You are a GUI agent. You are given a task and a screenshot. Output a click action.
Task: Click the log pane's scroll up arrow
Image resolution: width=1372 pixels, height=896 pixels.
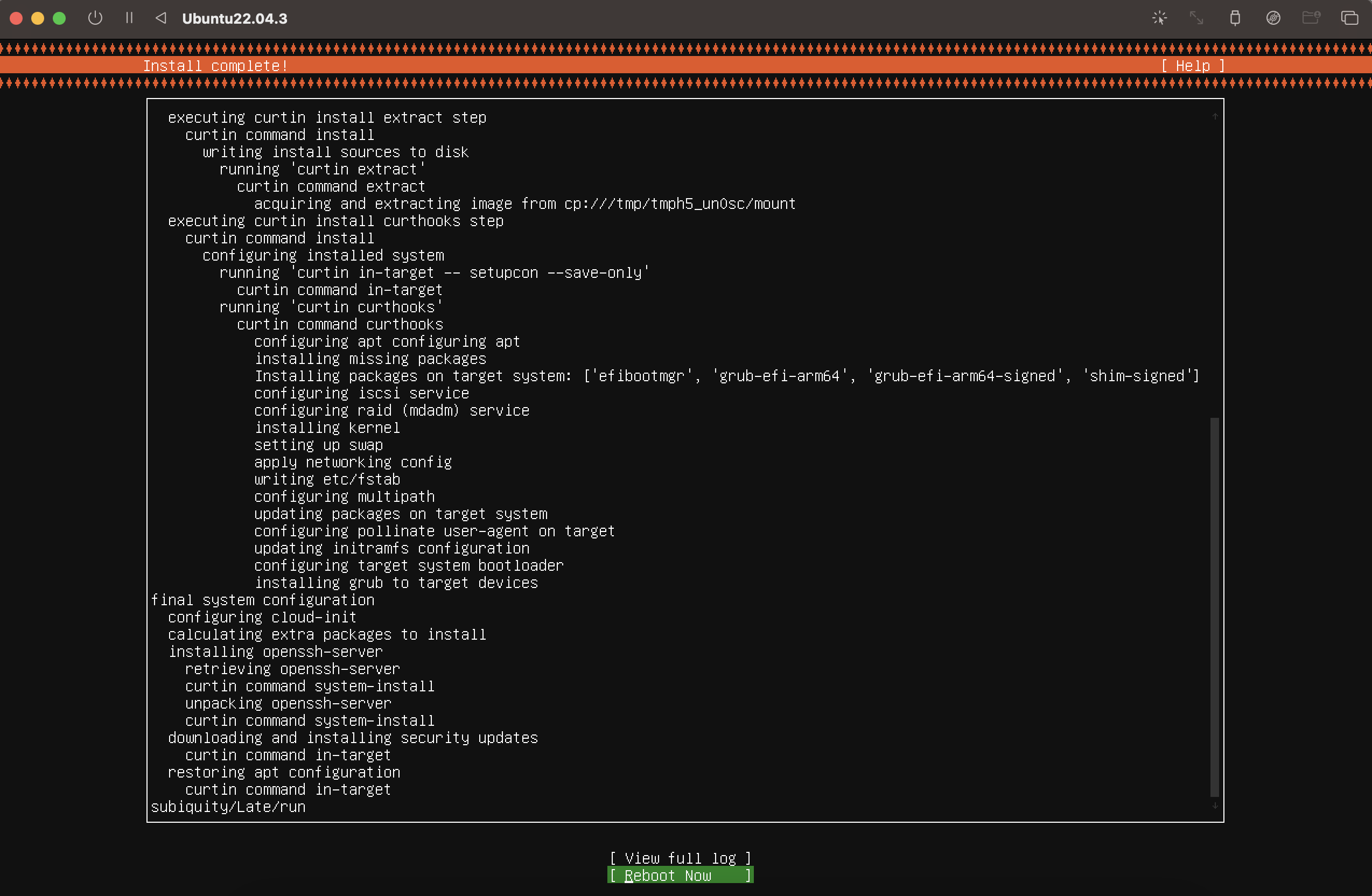point(1215,116)
